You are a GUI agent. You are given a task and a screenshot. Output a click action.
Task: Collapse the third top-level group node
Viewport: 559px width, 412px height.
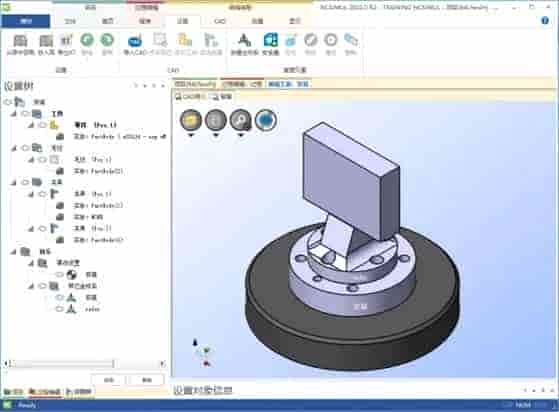(14, 182)
